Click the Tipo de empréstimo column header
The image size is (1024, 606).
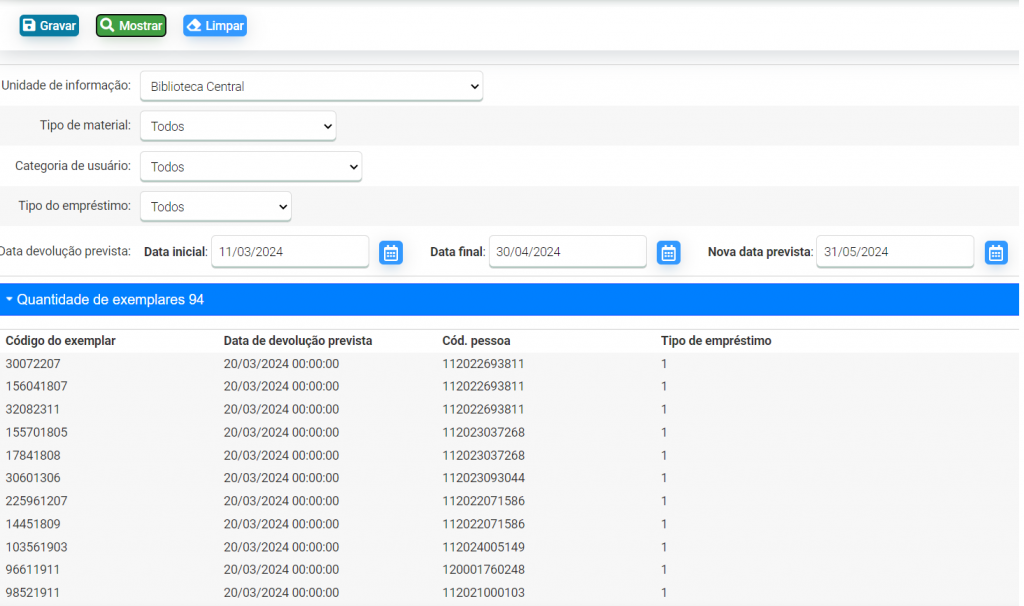click(x=716, y=341)
